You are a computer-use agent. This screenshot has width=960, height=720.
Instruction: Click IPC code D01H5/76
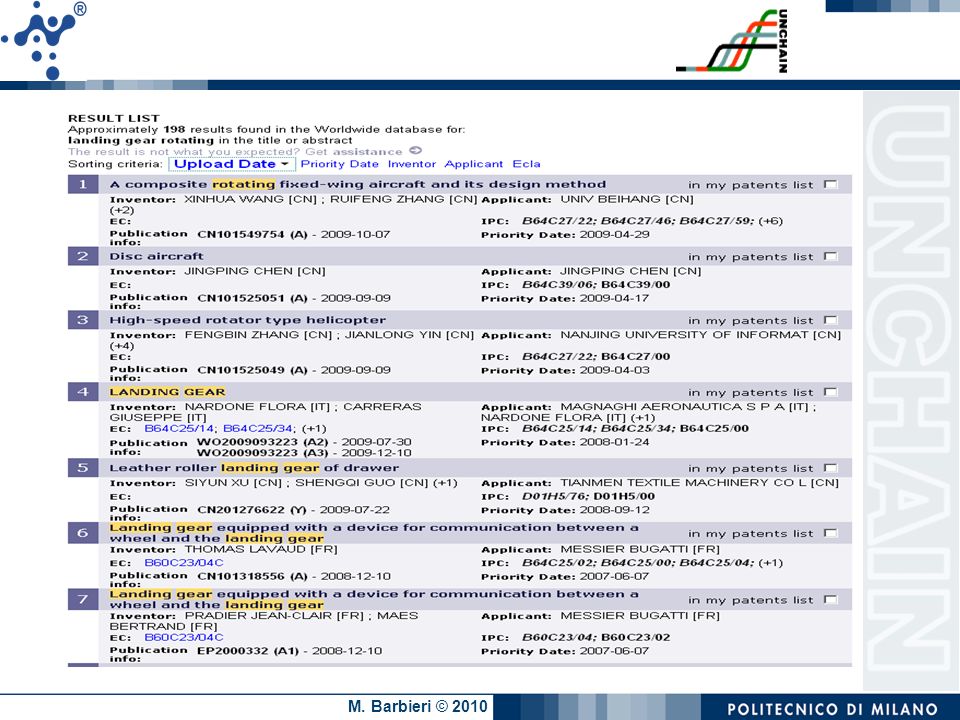555,496
